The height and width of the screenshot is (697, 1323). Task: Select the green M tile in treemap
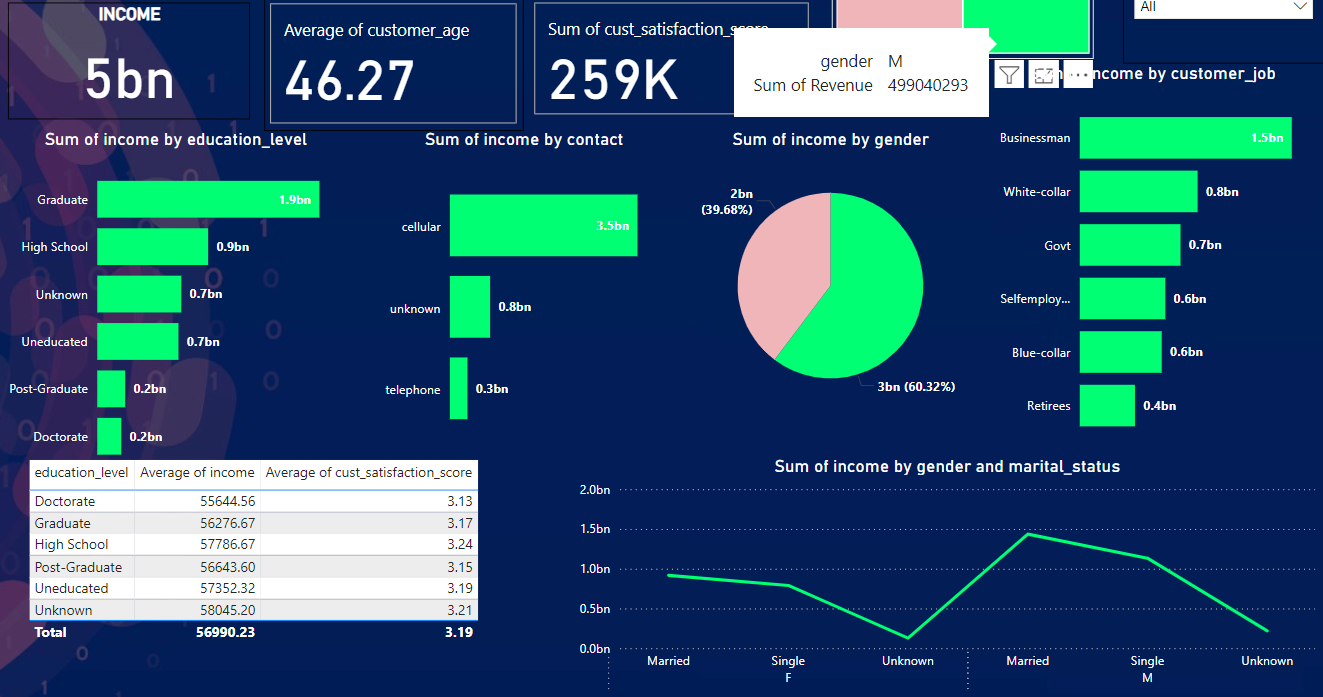1026,24
